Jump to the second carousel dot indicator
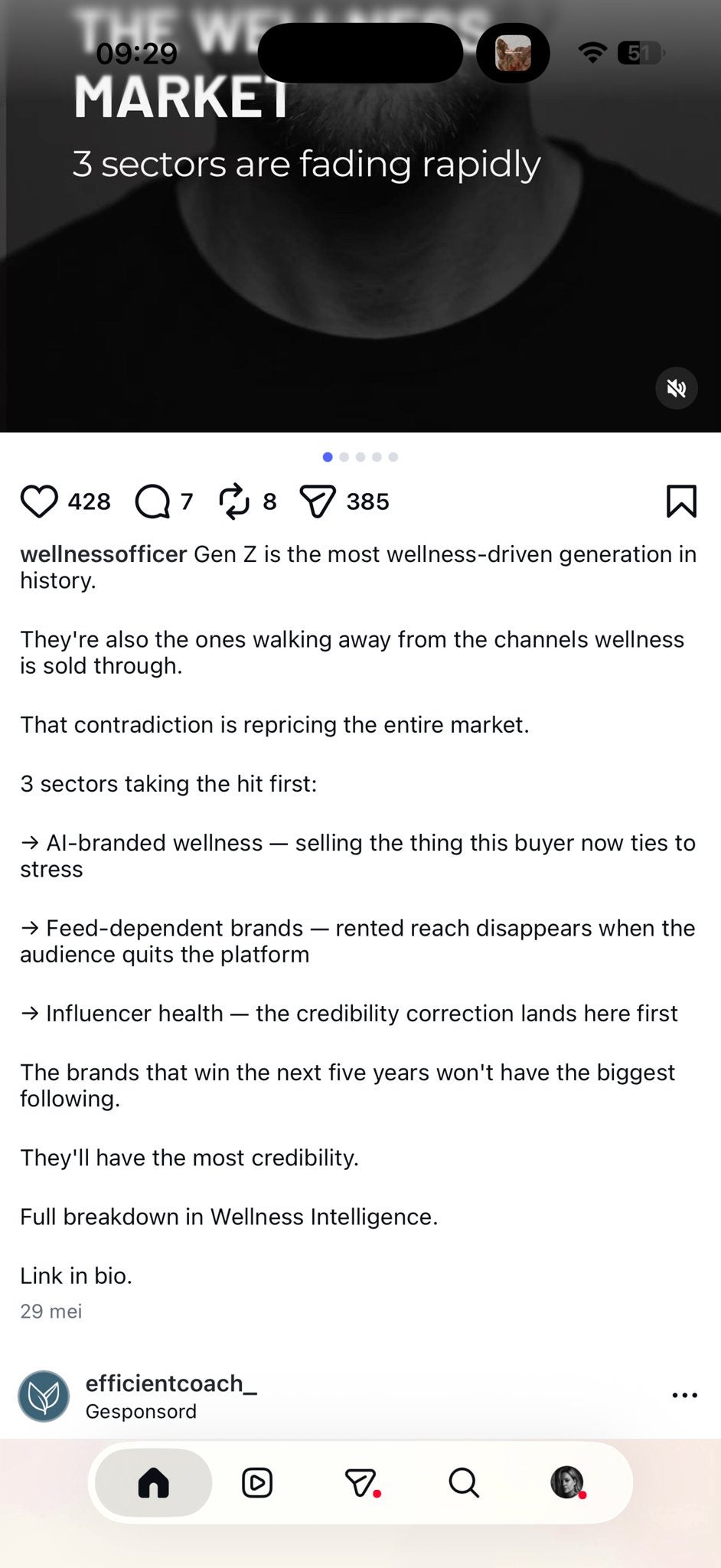Screen dimensions: 721x1568 [x=344, y=457]
